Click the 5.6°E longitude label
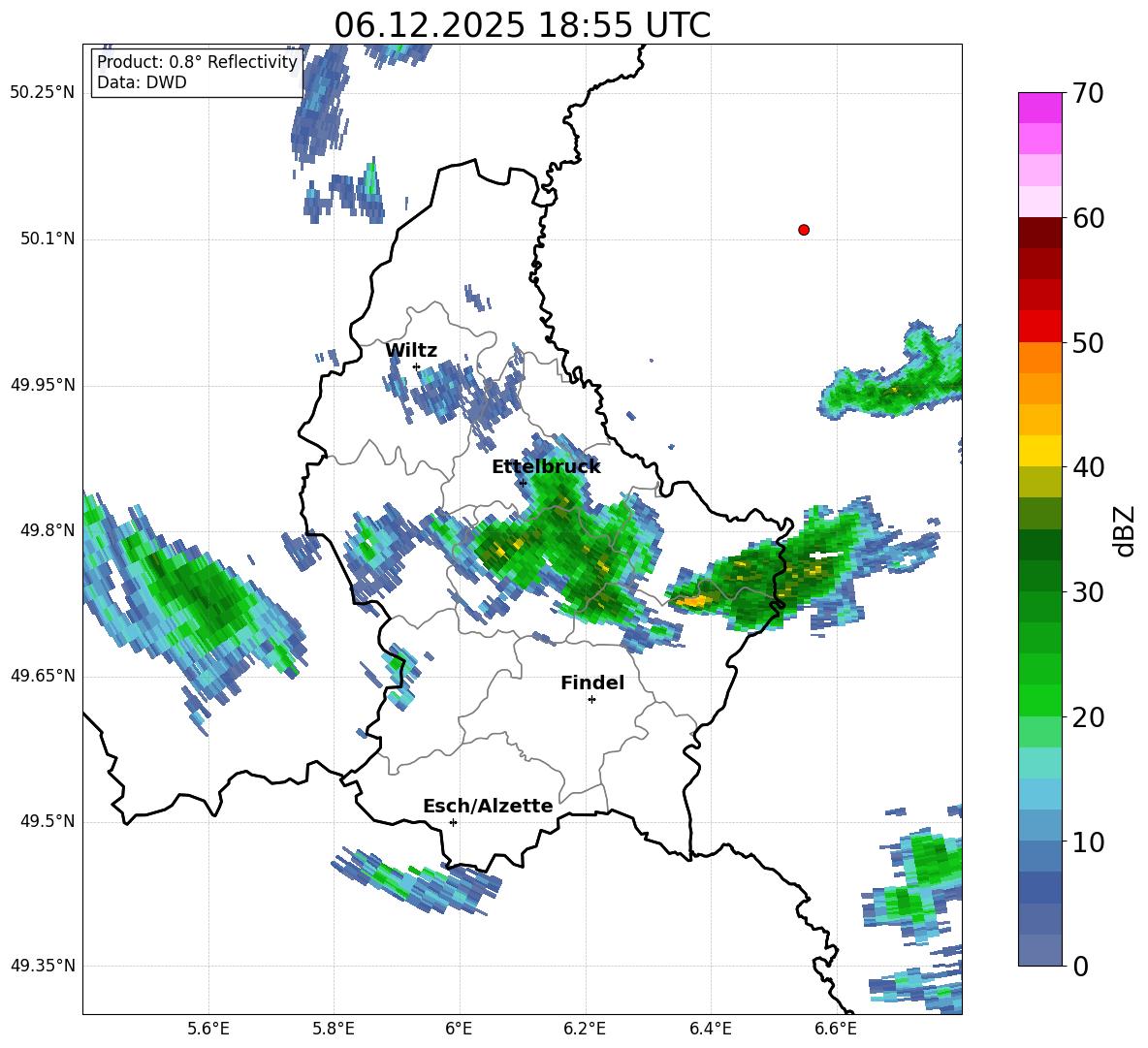The width and height of the screenshot is (1148, 1048). (208, 1029)
